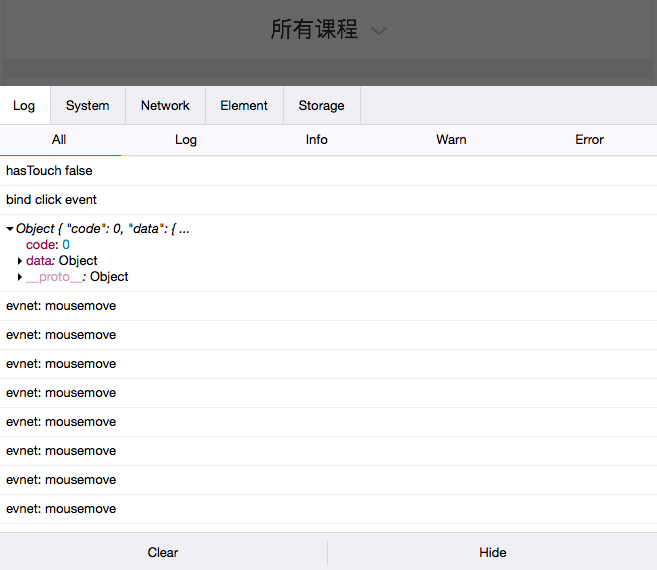Expand the data: Object property

(x=20, y=261)
